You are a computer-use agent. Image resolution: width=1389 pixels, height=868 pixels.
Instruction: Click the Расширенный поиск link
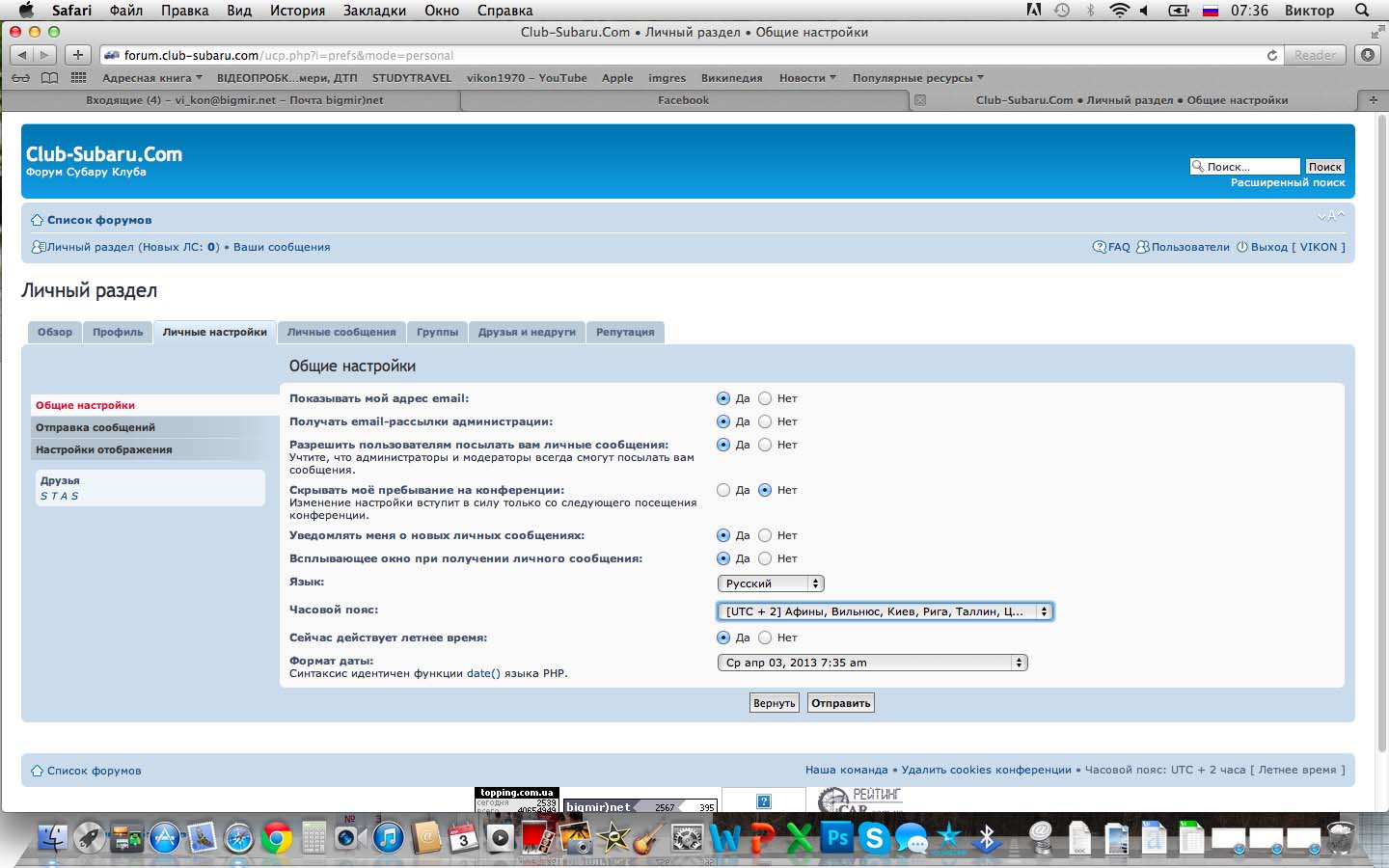[1287, 182]
